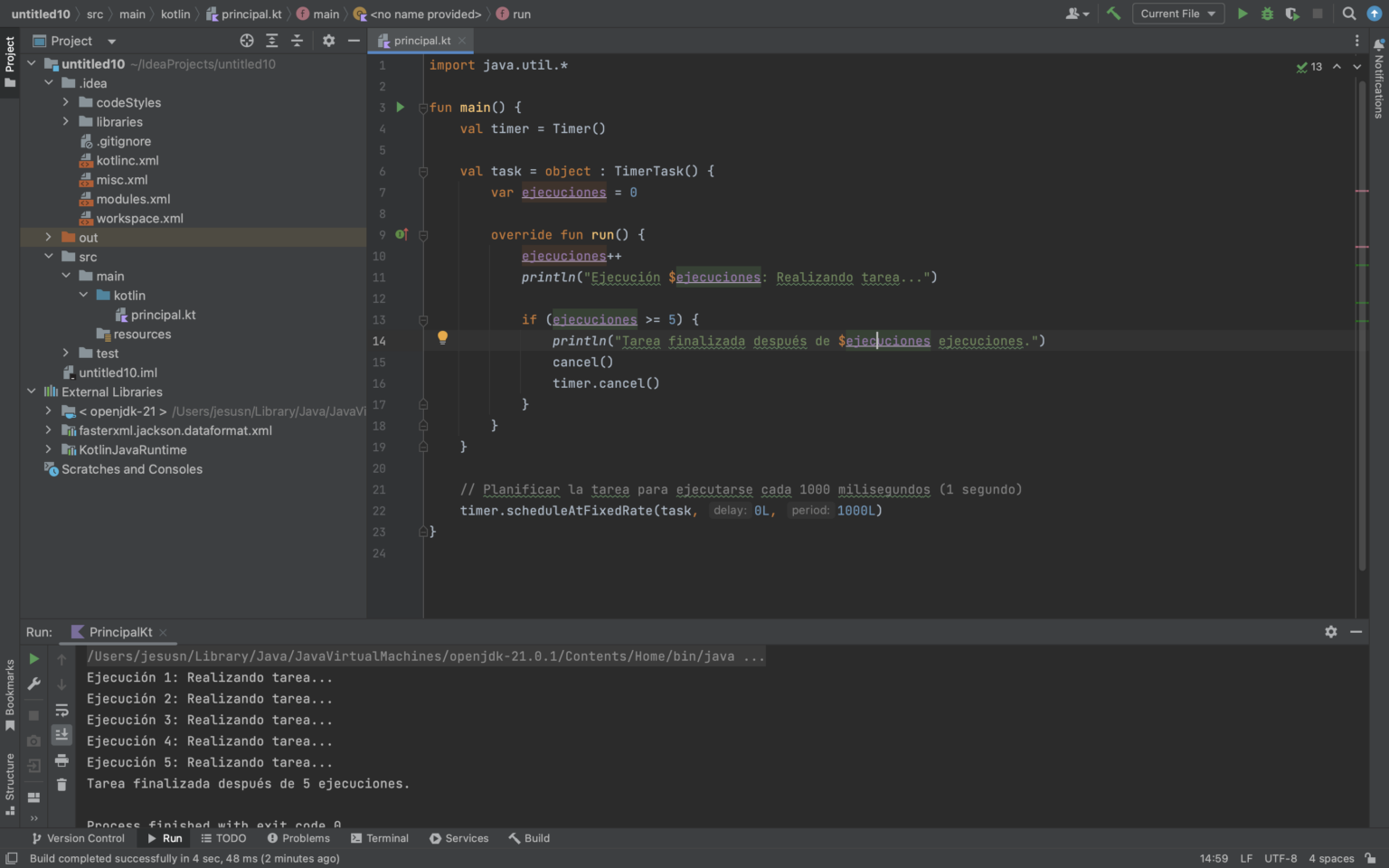Print console output via printer icon

click(61, 760)
